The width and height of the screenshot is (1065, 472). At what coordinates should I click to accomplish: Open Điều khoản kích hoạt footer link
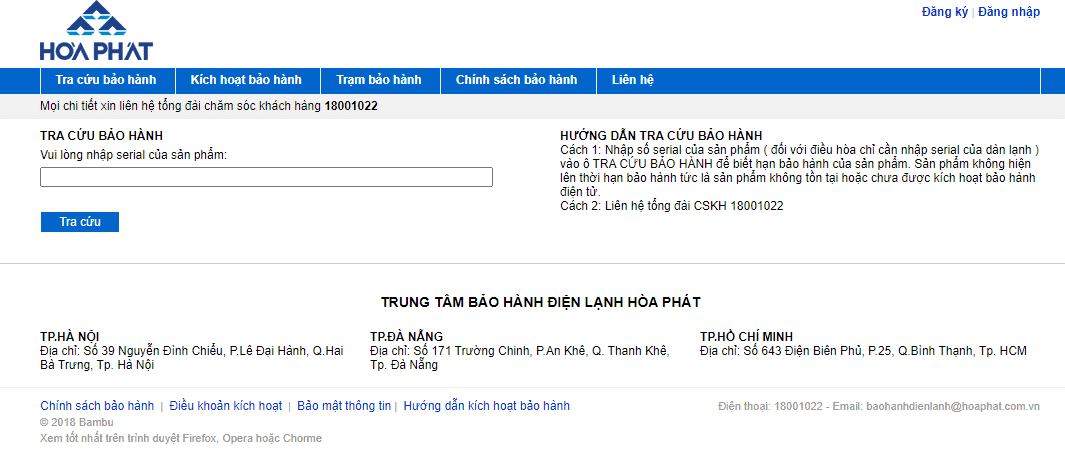click(225, 406)
